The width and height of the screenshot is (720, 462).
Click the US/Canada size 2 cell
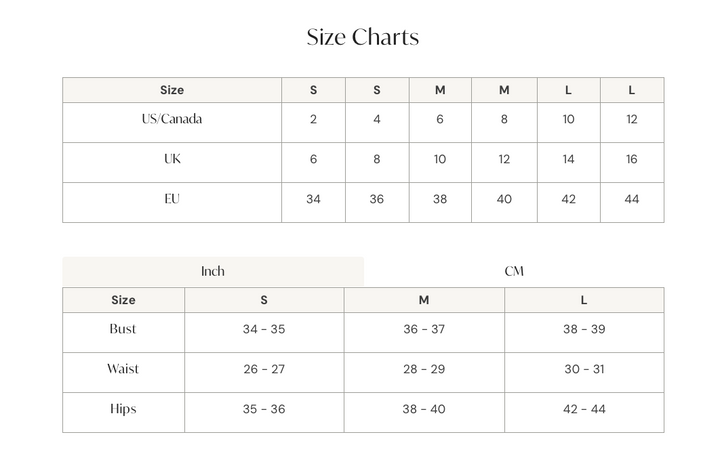[x=313, y=120]
